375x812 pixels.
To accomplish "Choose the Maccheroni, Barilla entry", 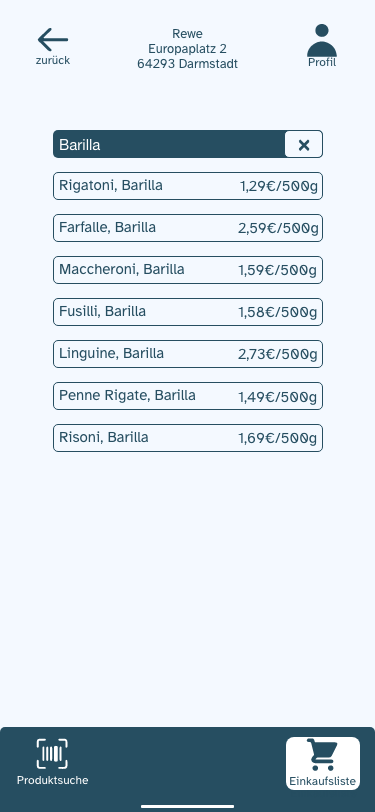I will point(188,270).
